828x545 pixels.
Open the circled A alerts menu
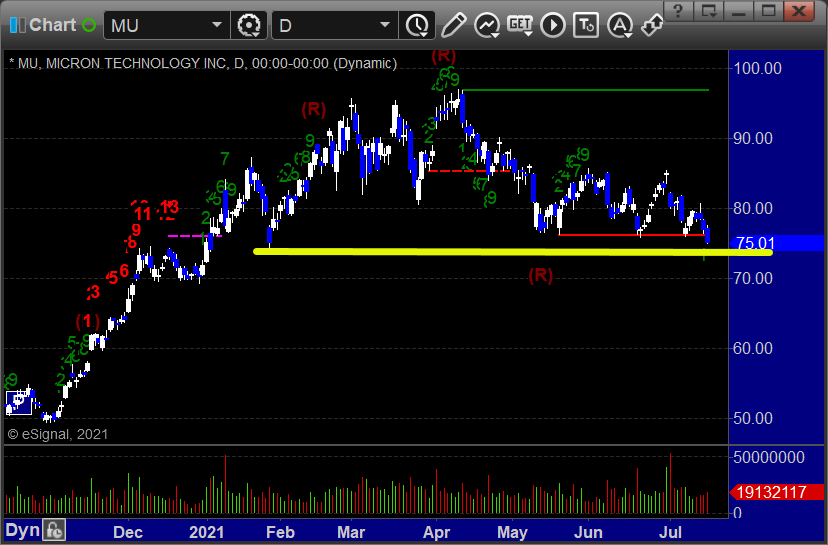(x=620, y=25)
